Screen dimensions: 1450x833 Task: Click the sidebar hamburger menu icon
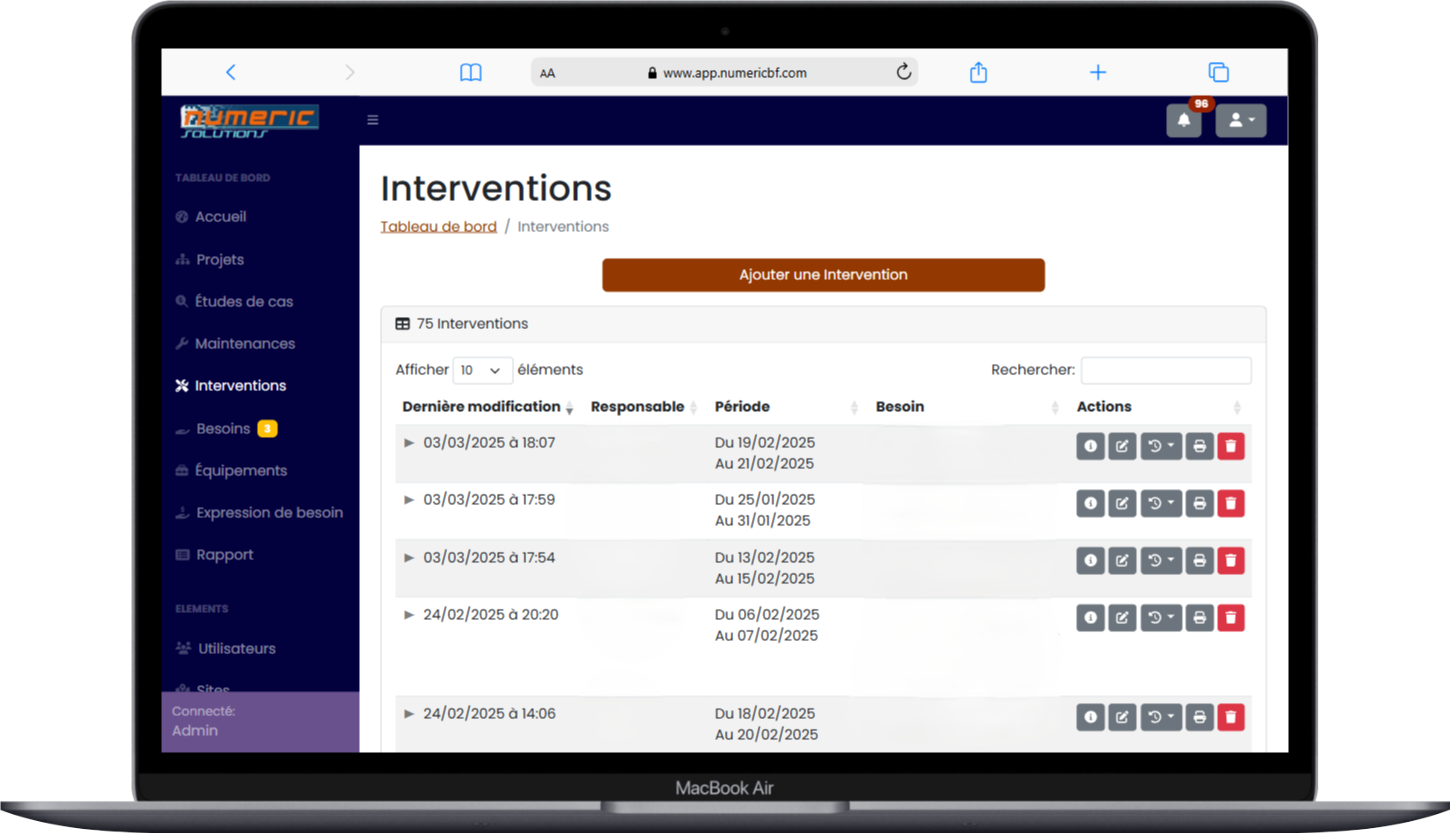(373, 120)
